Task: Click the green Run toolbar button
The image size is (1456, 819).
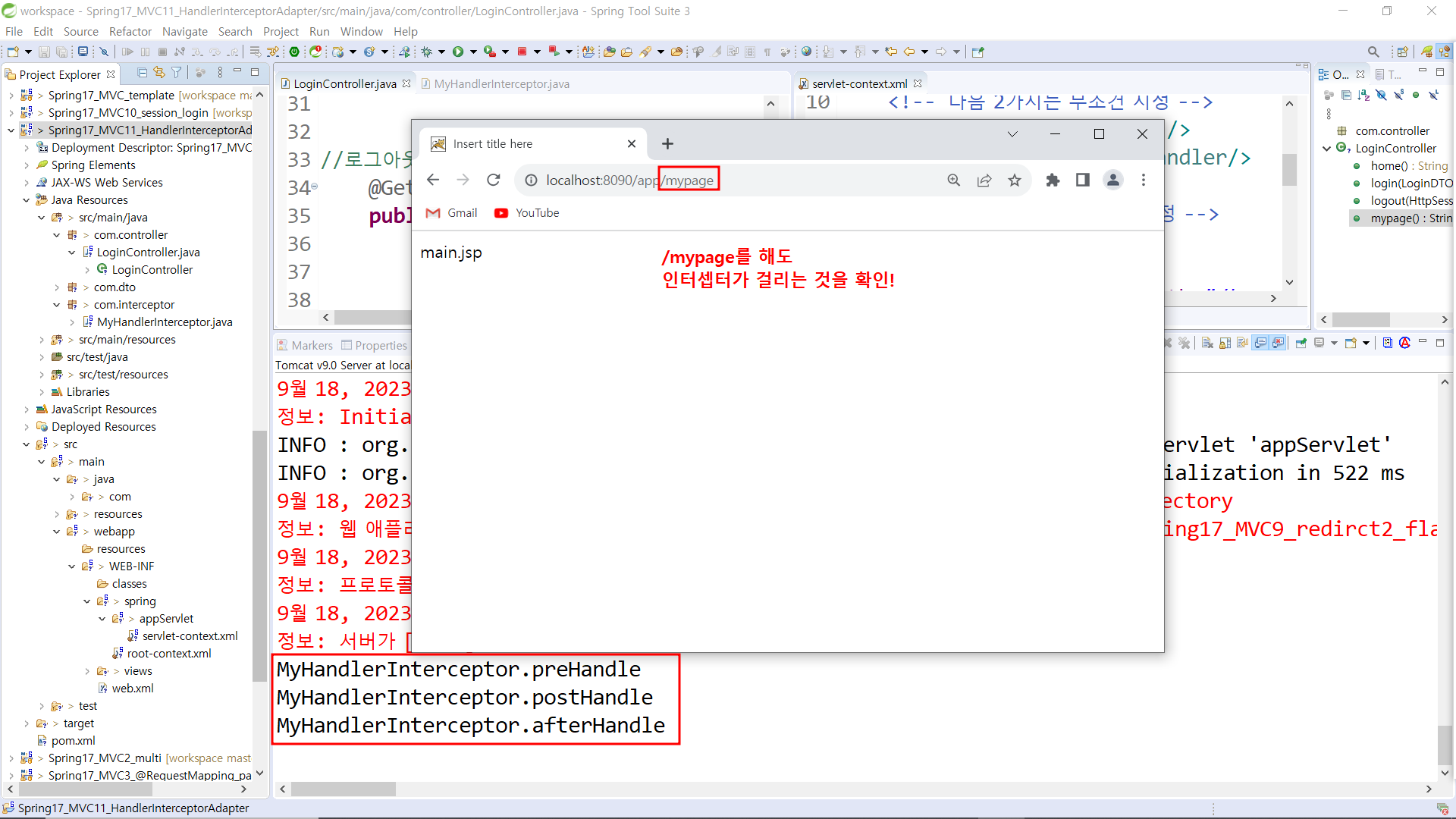Action: pyautogui.click(x=458, y=52)
